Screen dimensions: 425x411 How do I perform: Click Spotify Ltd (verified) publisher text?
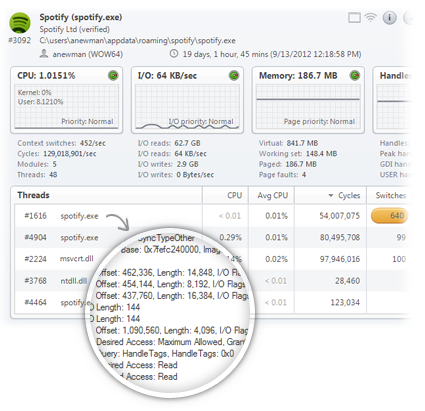(x=75, y=29)
